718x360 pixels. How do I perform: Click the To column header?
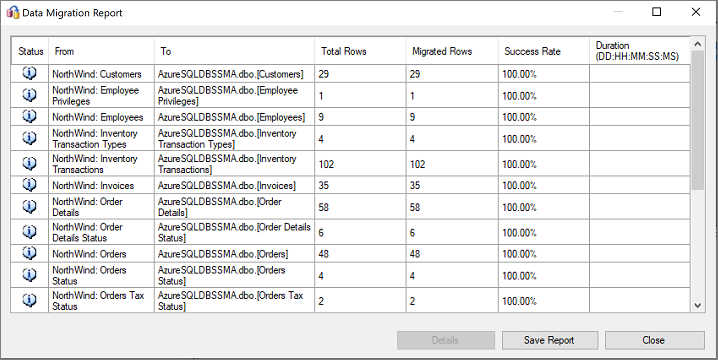click(234, 51)
